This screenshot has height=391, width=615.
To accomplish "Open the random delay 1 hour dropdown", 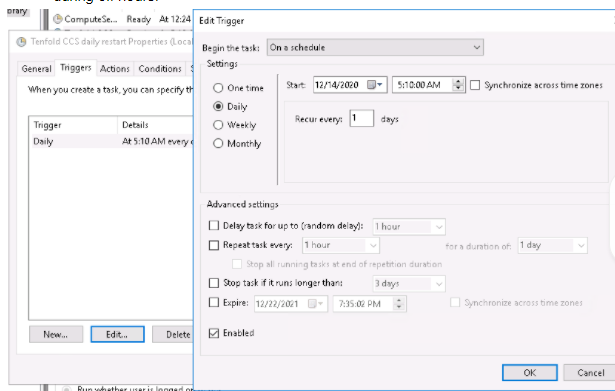I will pos(409,226).
